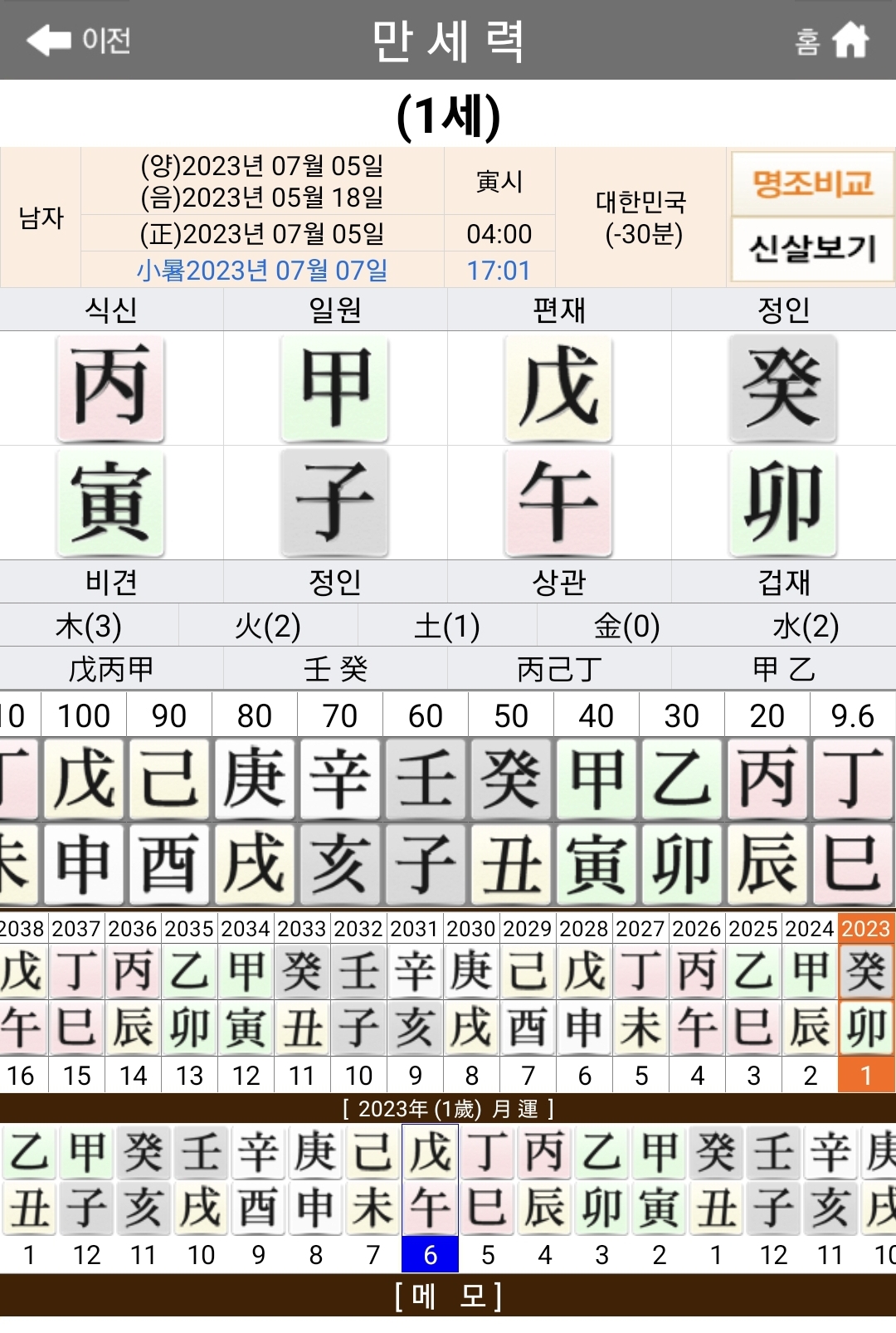Select year 2033 in the yearly row
Screen dimensions: 896x1333
click(302, 928)
